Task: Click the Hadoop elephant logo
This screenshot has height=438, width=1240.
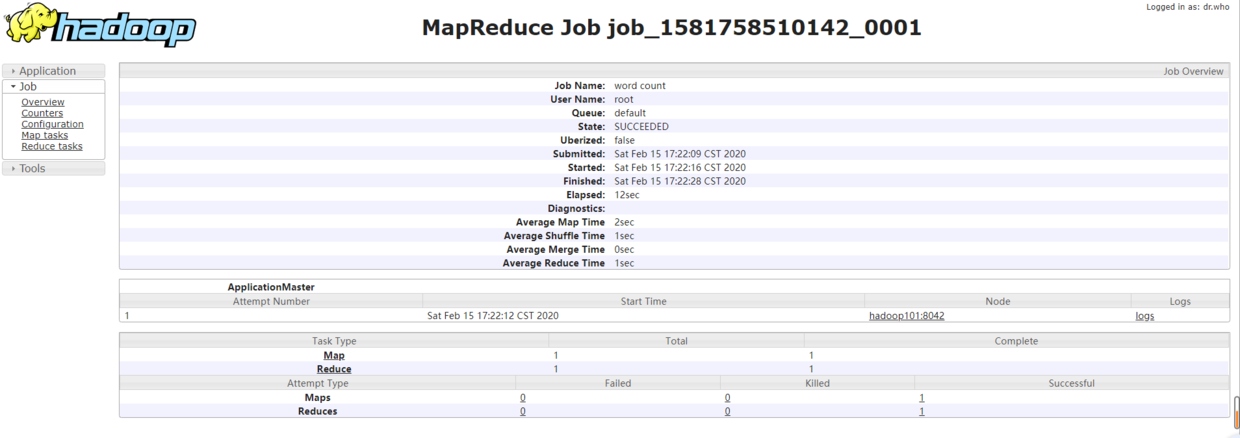Action: tap(100, 25)
